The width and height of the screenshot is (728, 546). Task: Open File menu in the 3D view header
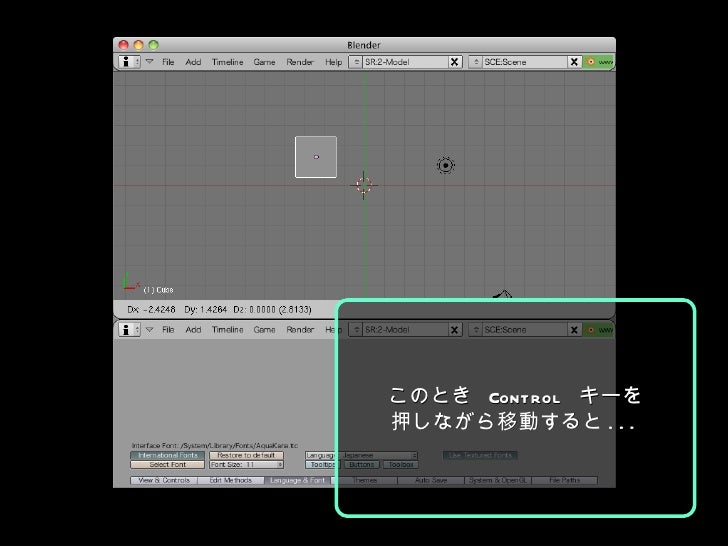pyautogui.click(x=168, y=62)
